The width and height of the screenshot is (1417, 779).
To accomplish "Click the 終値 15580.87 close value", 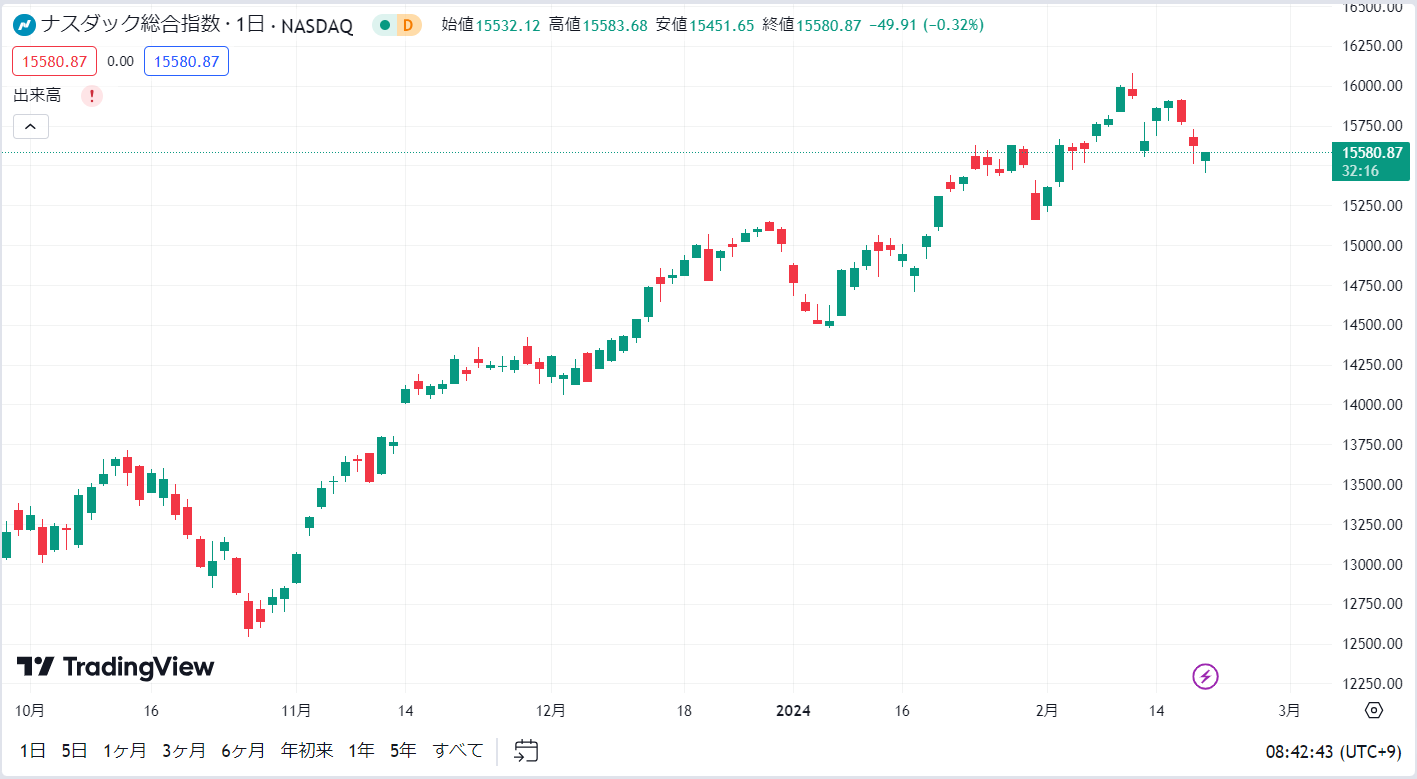I will [x=812, y=25].
